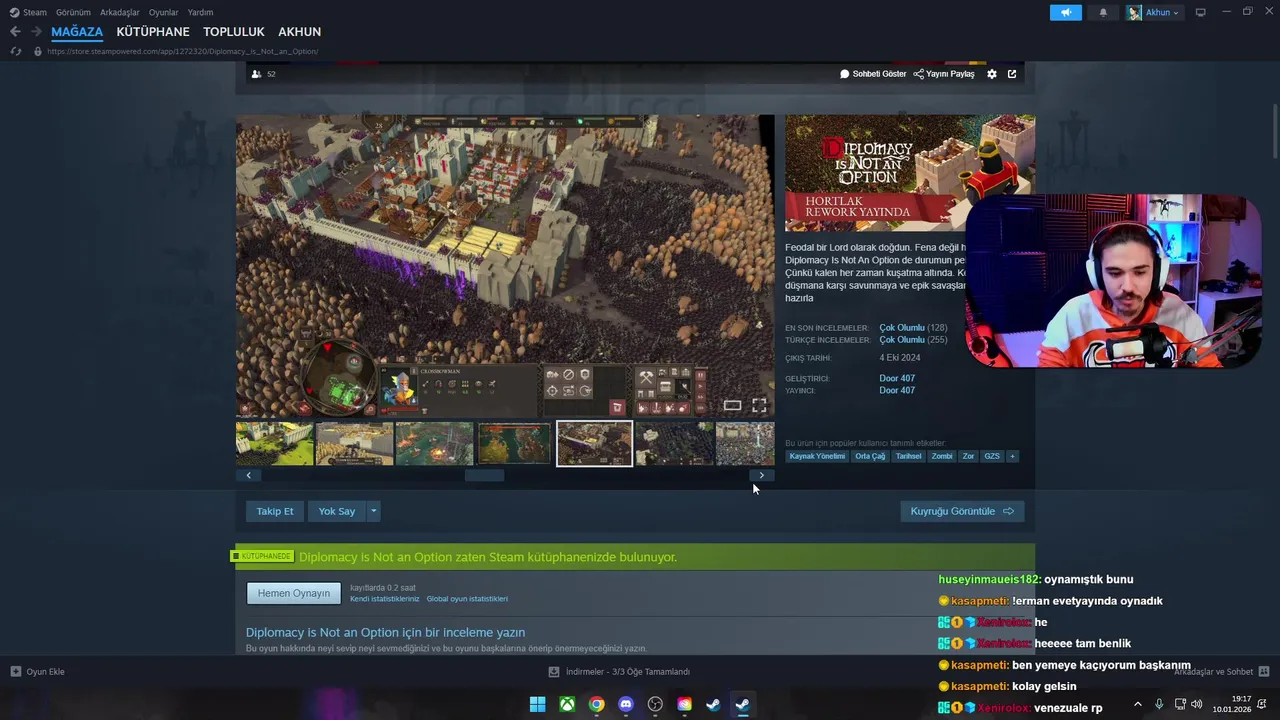
Task: Open Global oyun istatistikleri link
Action: point(467,599)
